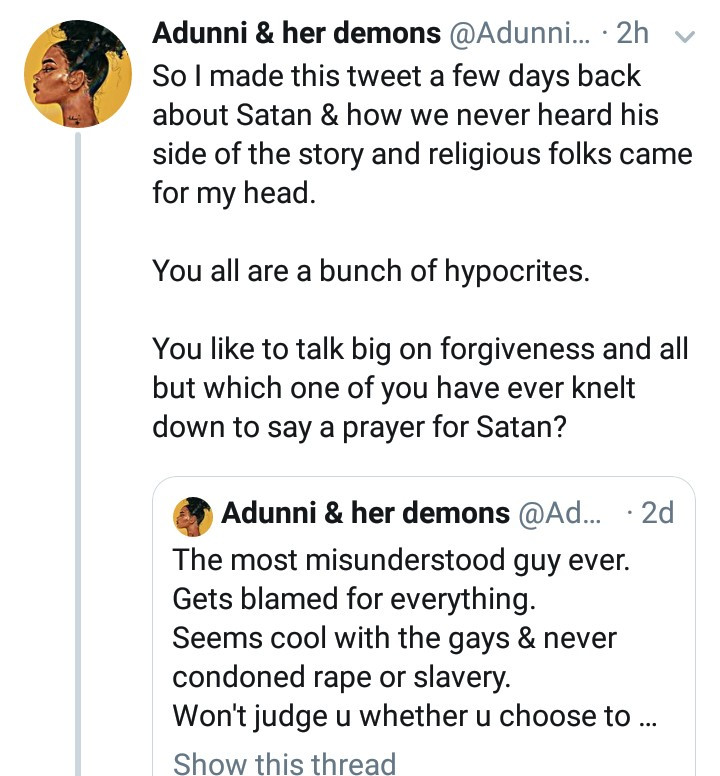Image resolution: width=720 pixels, height=776 pixels.
Task: Click the paragraph starting "So I made this tweet"
Action: (420, 135)
